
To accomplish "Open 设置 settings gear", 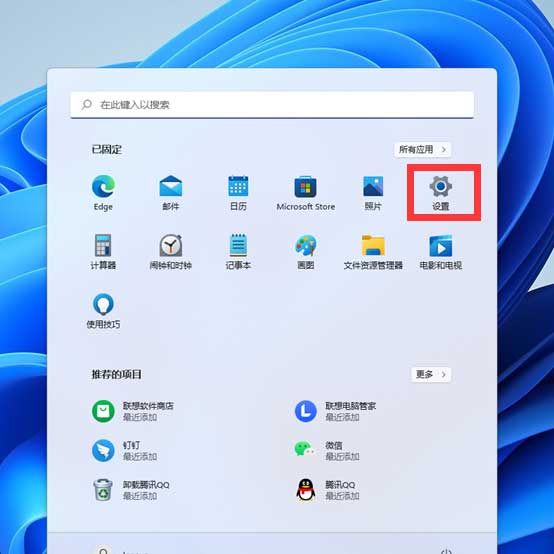I will [441, 193].
